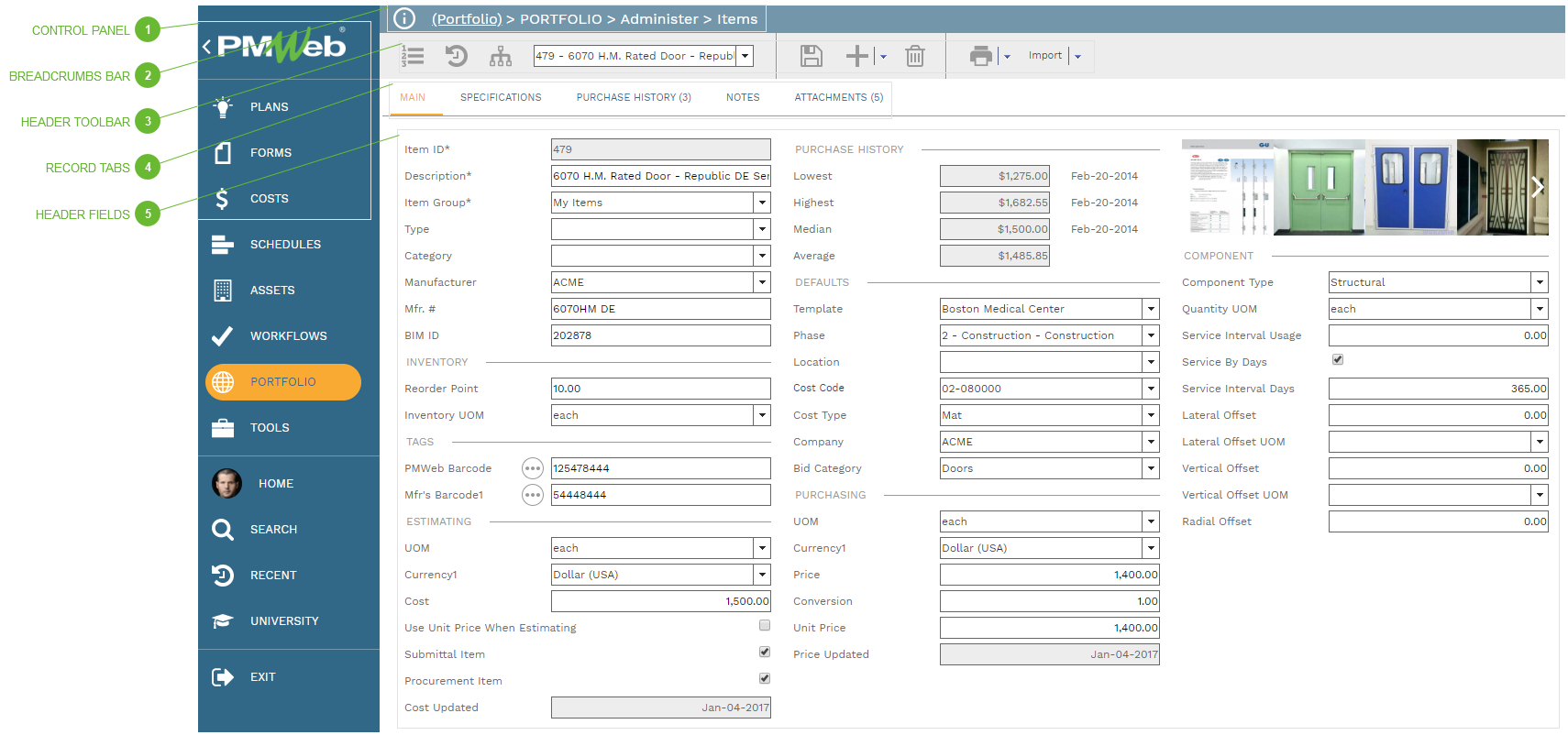Open the Template dropdown

point(1151,309)
